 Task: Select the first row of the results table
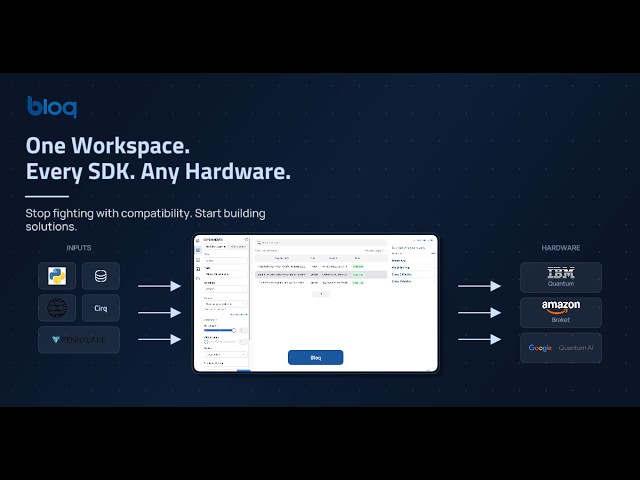point(321,267)
